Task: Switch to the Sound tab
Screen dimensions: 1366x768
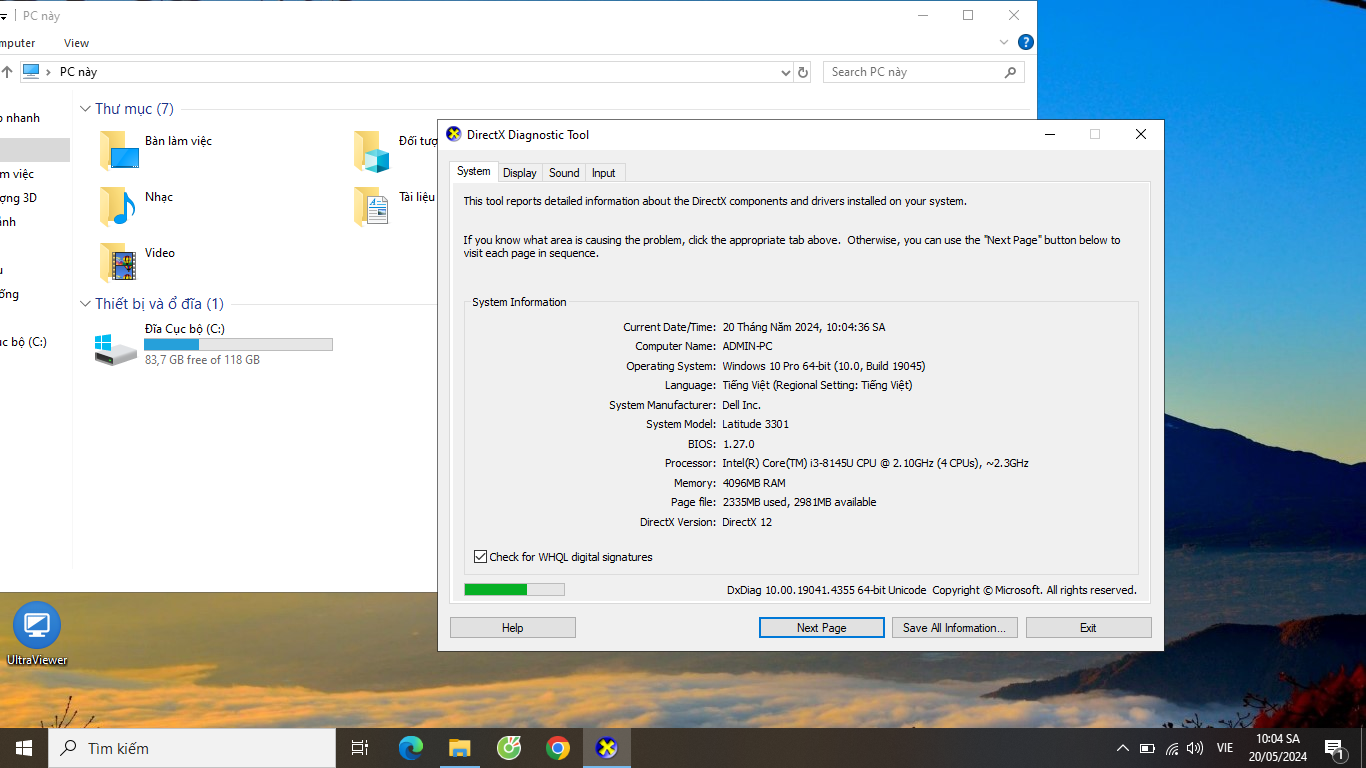Action: 564,173
